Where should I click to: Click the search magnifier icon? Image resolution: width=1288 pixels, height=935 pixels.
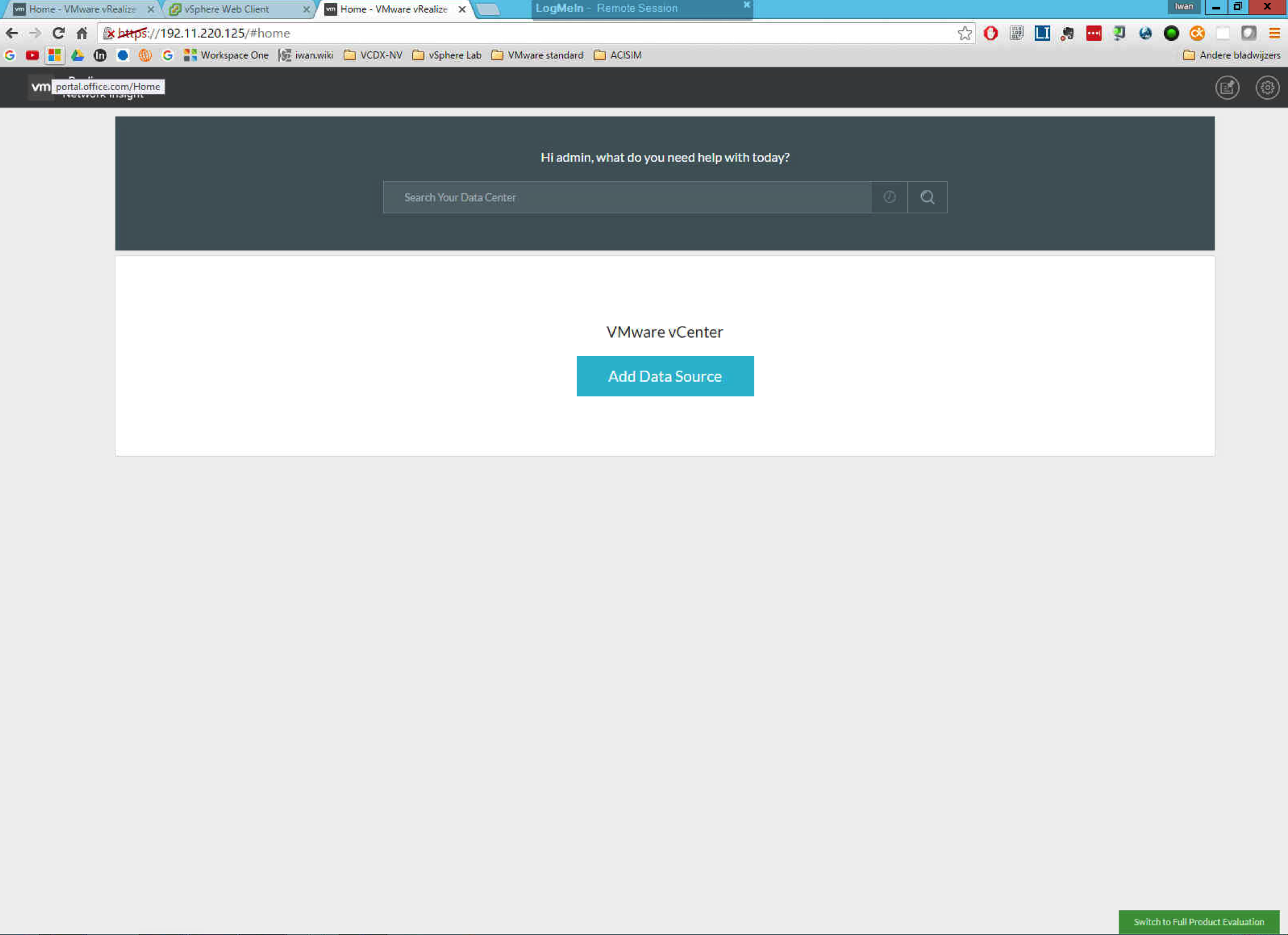[x=927, y=197]
